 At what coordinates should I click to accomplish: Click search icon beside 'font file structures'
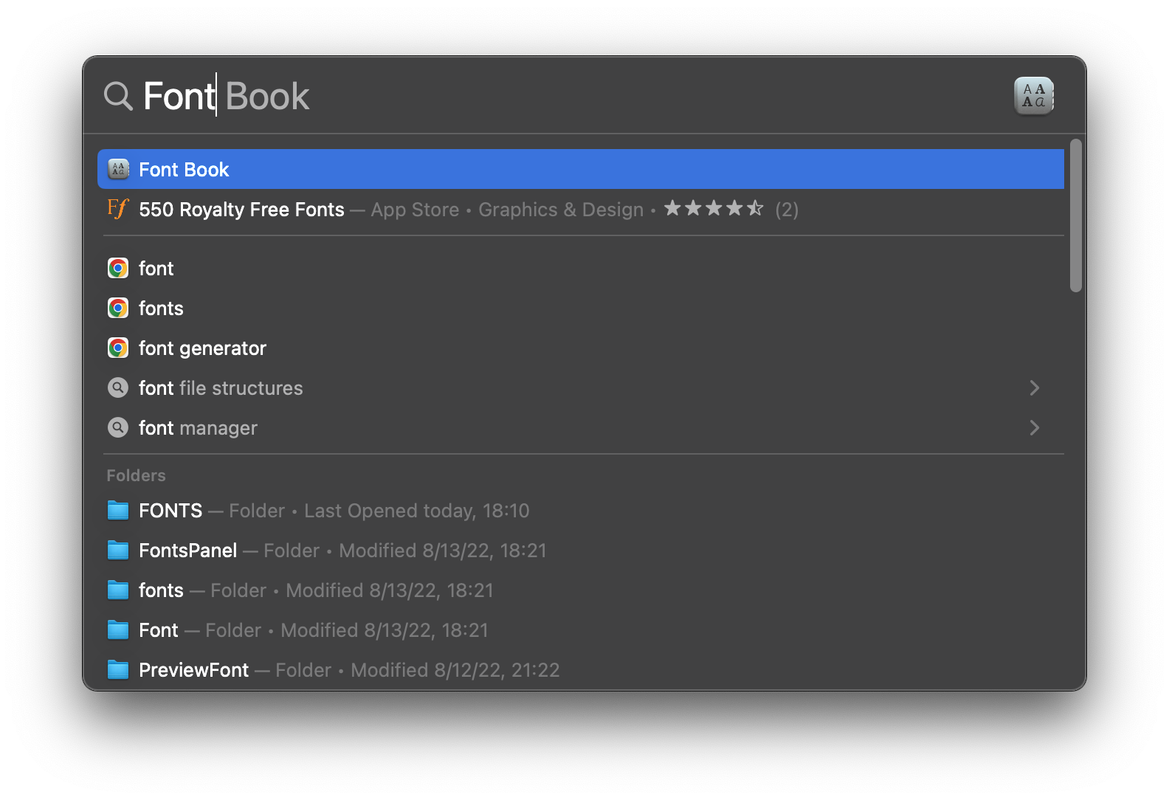(118, 388)
